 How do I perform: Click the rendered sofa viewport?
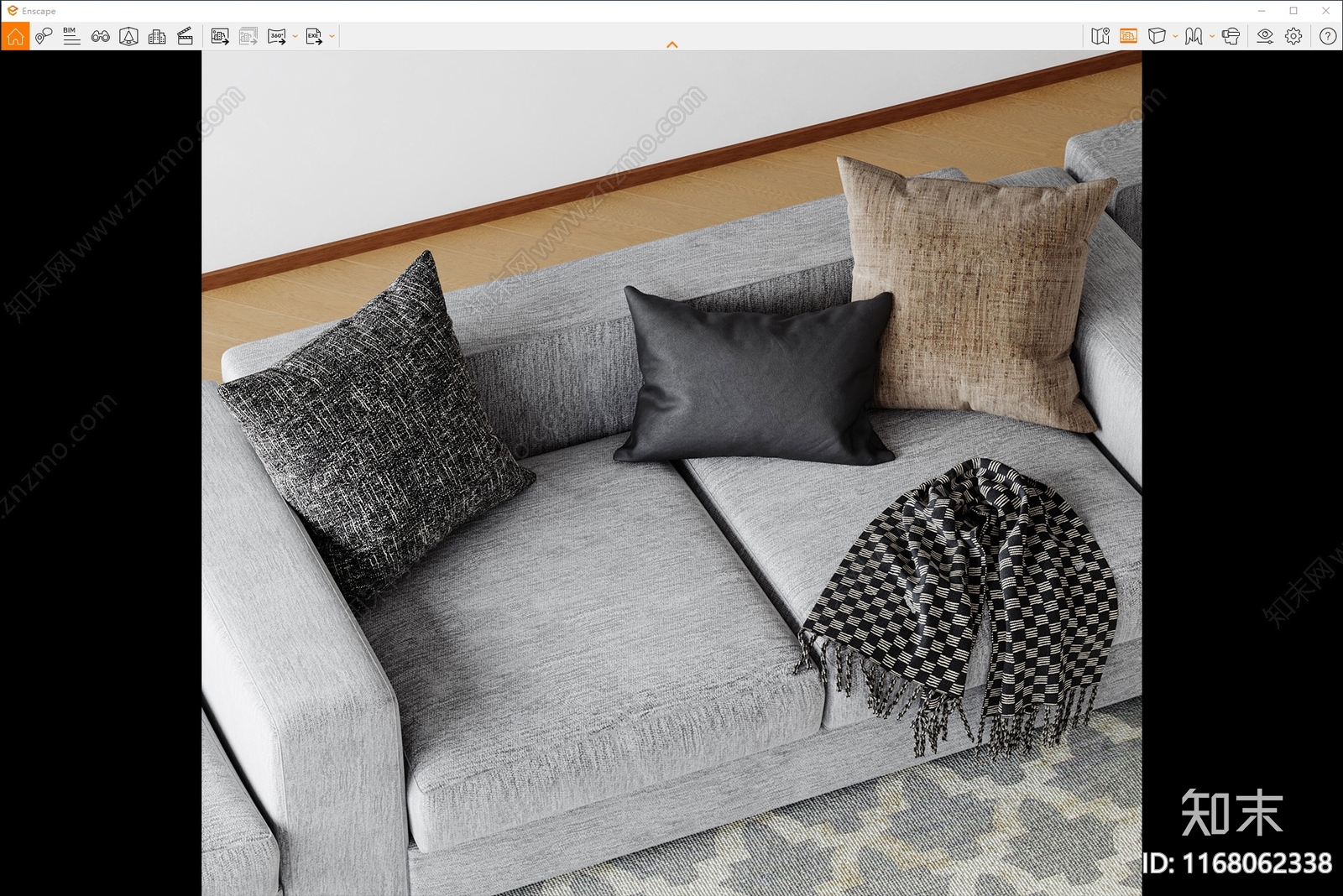tap(671, 473)
